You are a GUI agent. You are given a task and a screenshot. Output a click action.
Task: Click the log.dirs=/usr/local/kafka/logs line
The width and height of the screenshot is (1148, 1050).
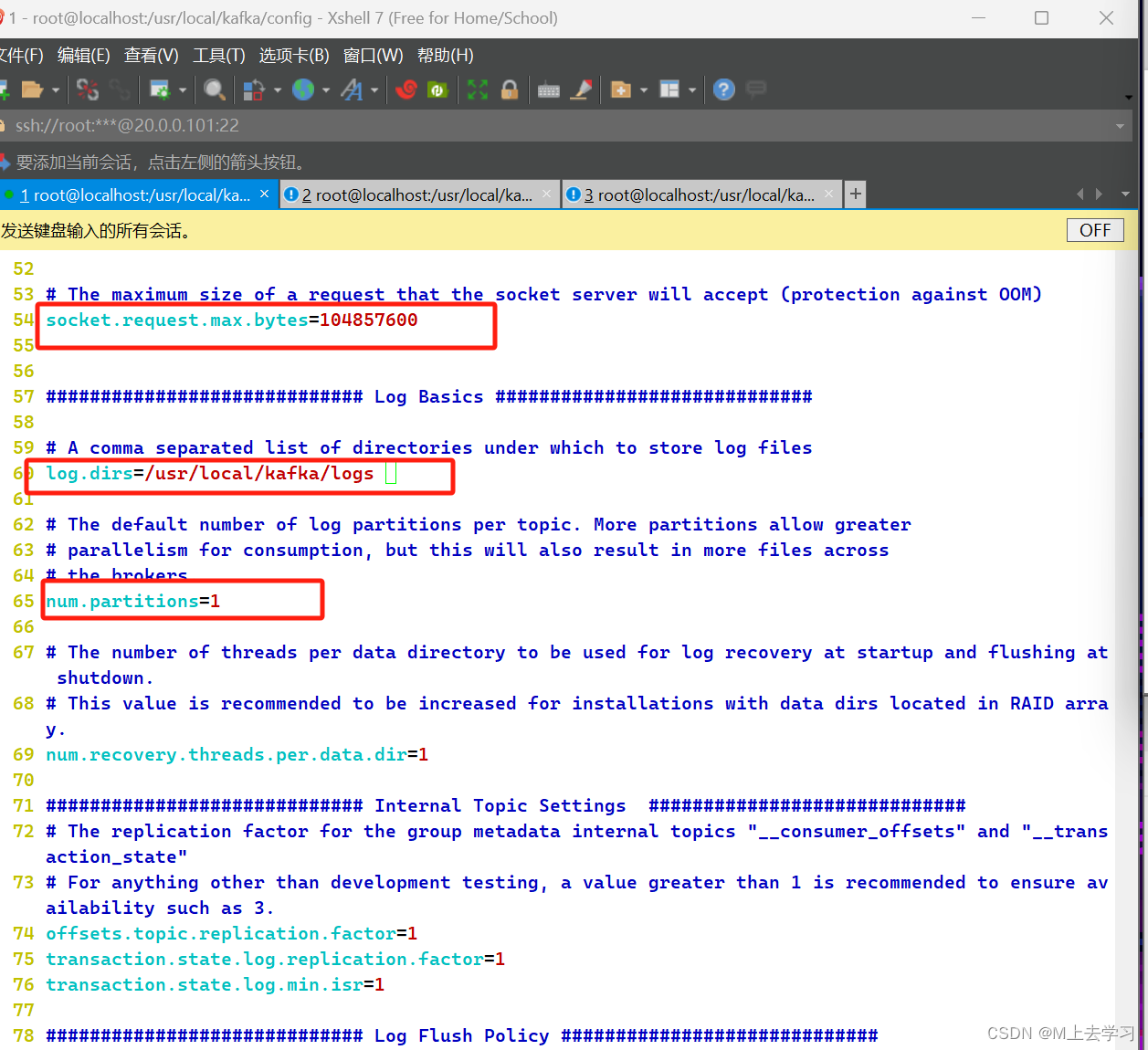(x=210, y=473)
